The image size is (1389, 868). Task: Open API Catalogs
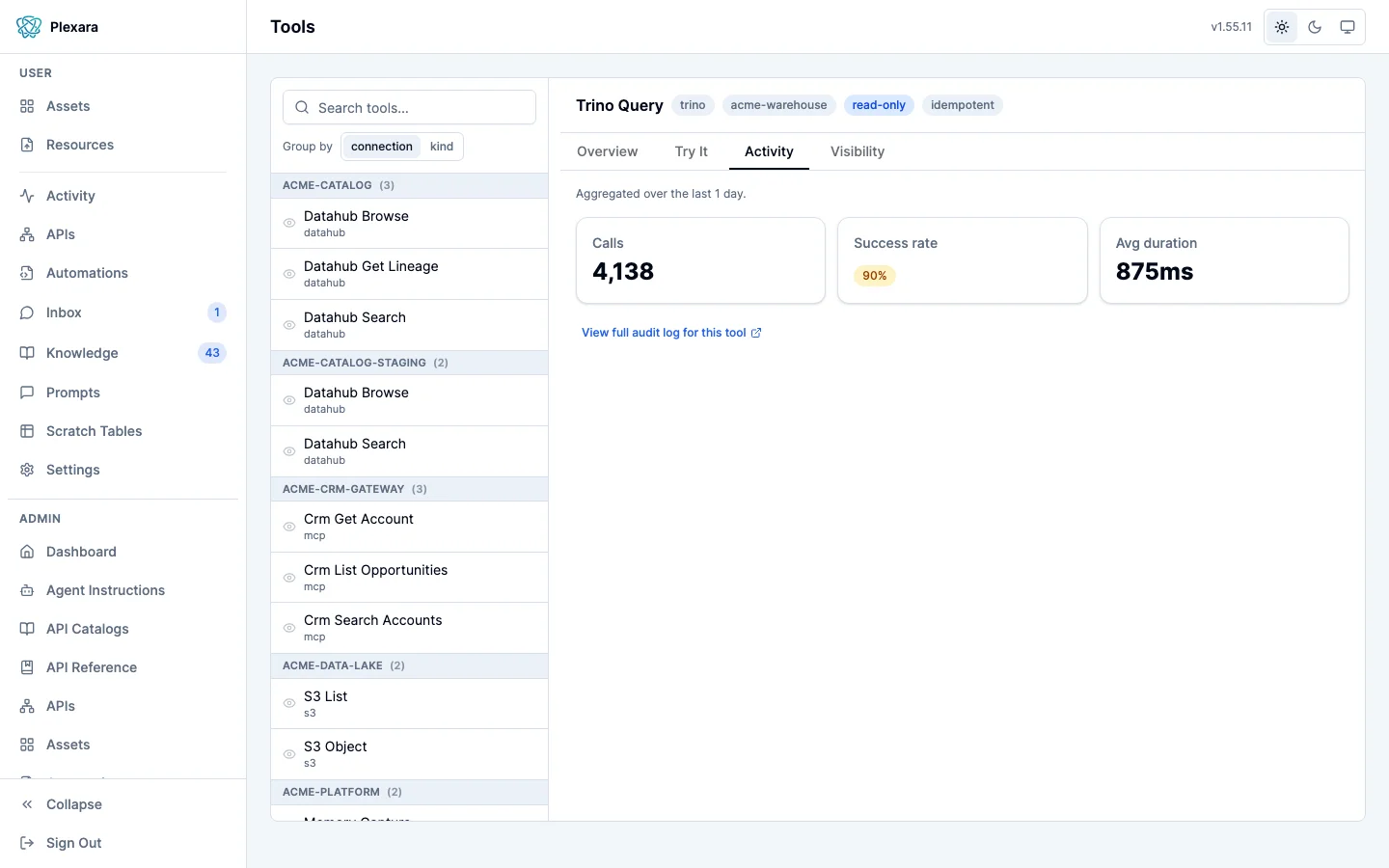point(123,629)
